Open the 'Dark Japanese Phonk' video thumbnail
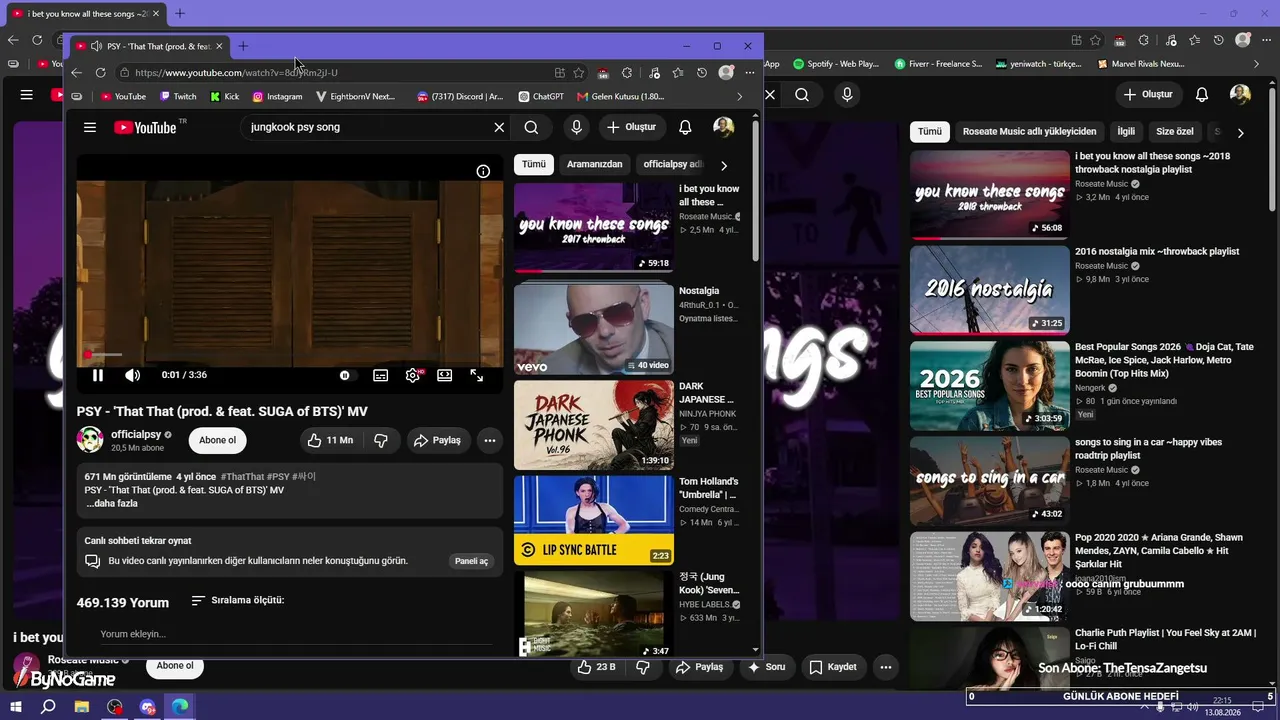This screenshot has height=720, width=1280. pos(594,425)
